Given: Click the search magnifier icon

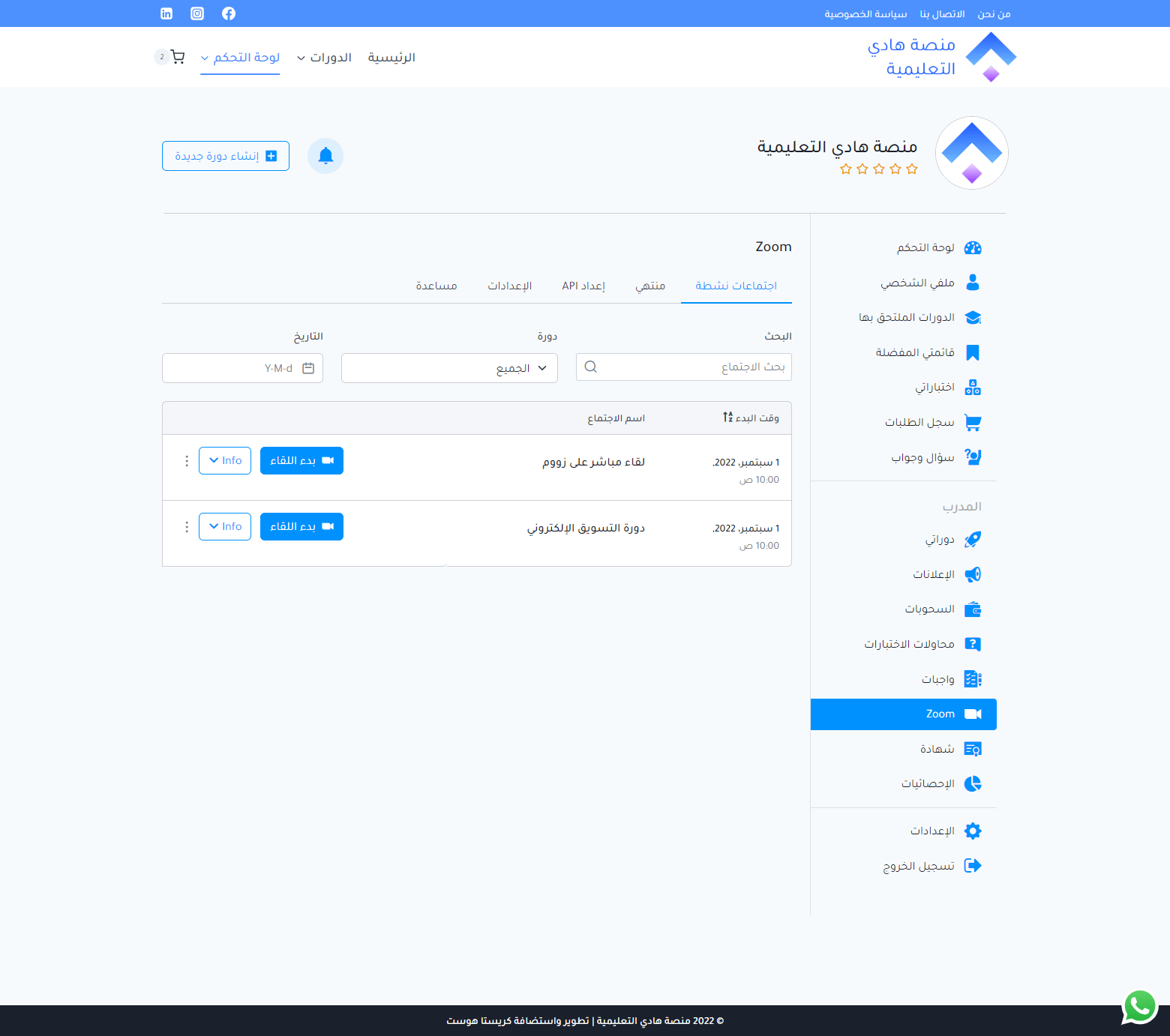Looking at the screenshot, I should click(x=591, y=367).
